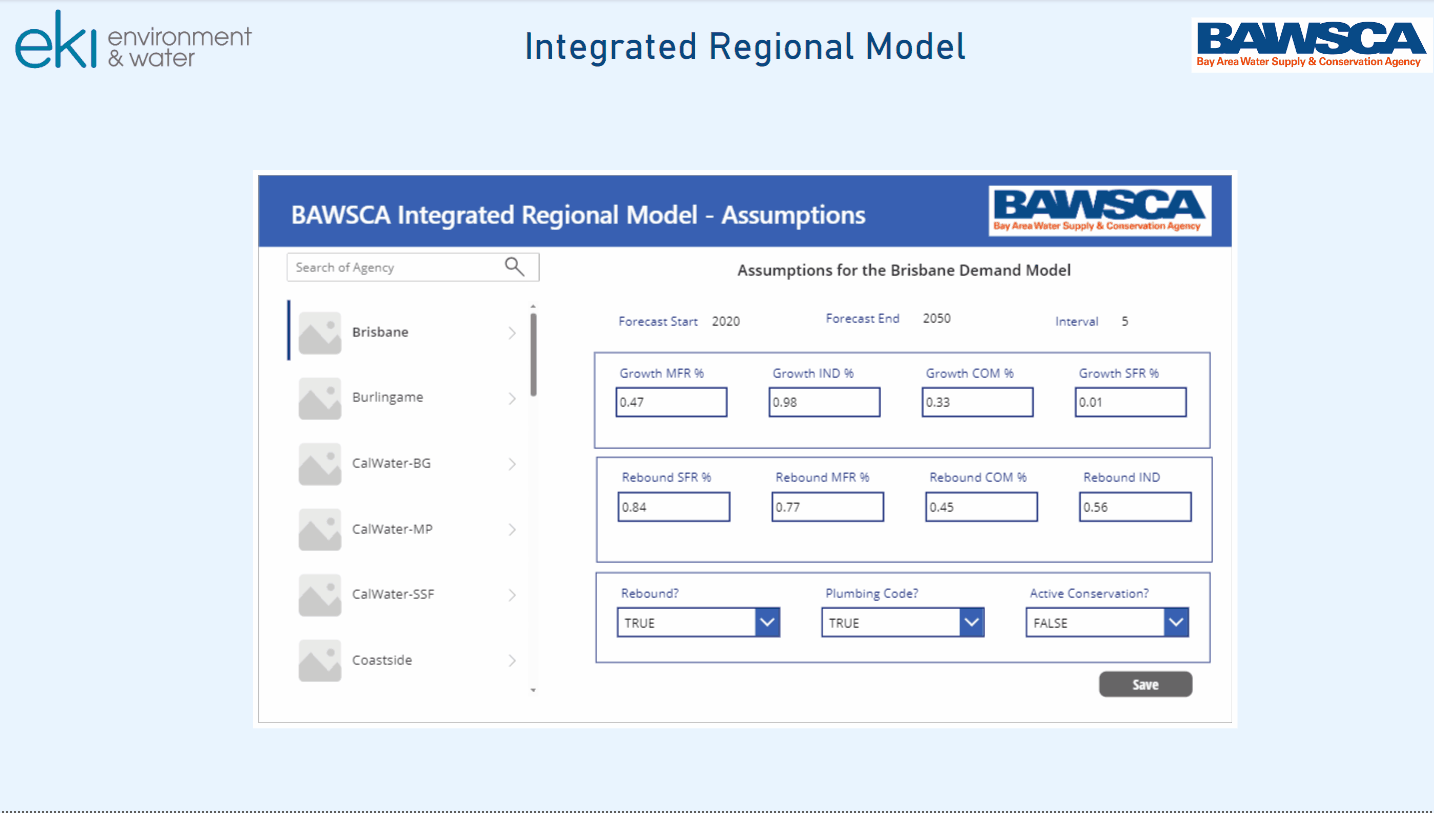
Task: Click the Interval value 5
Action: (x=1125, y=321)
